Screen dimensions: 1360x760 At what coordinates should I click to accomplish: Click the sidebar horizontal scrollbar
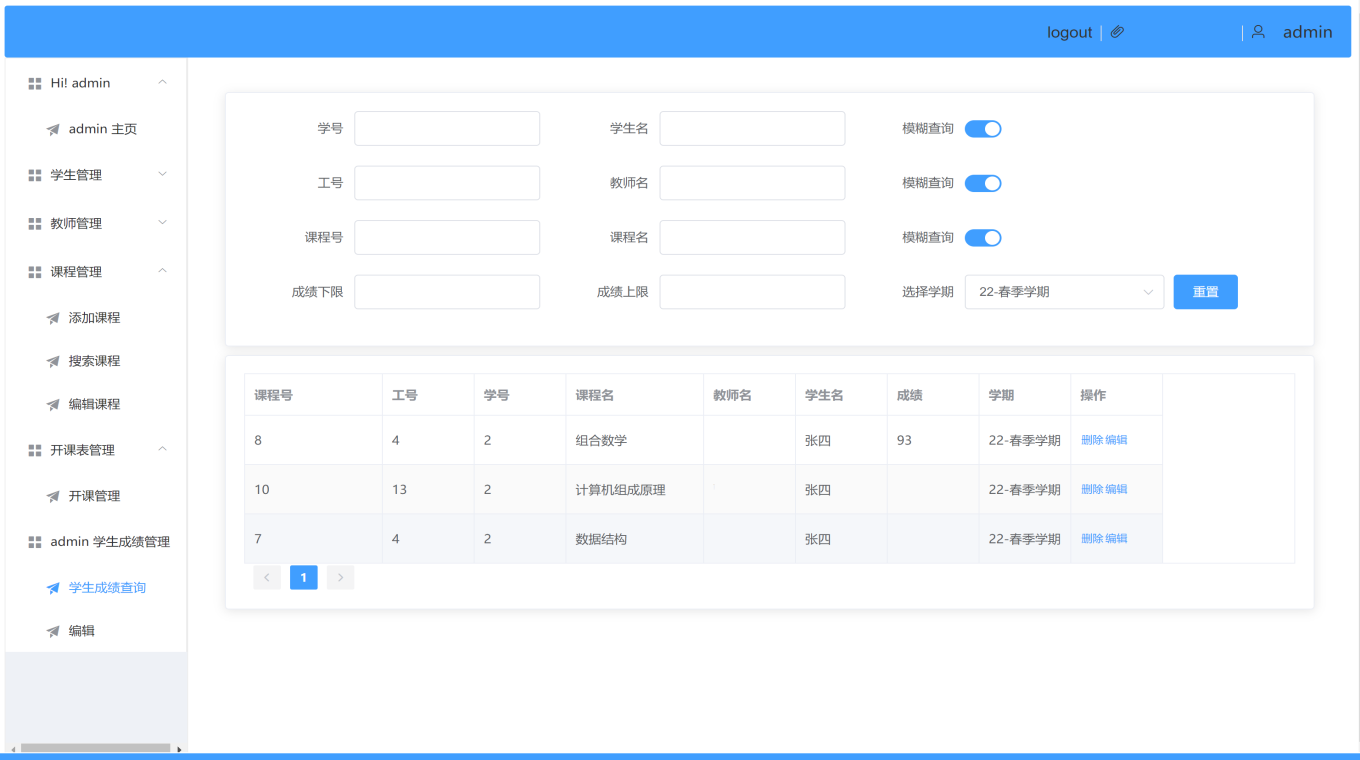pos(95,748)
